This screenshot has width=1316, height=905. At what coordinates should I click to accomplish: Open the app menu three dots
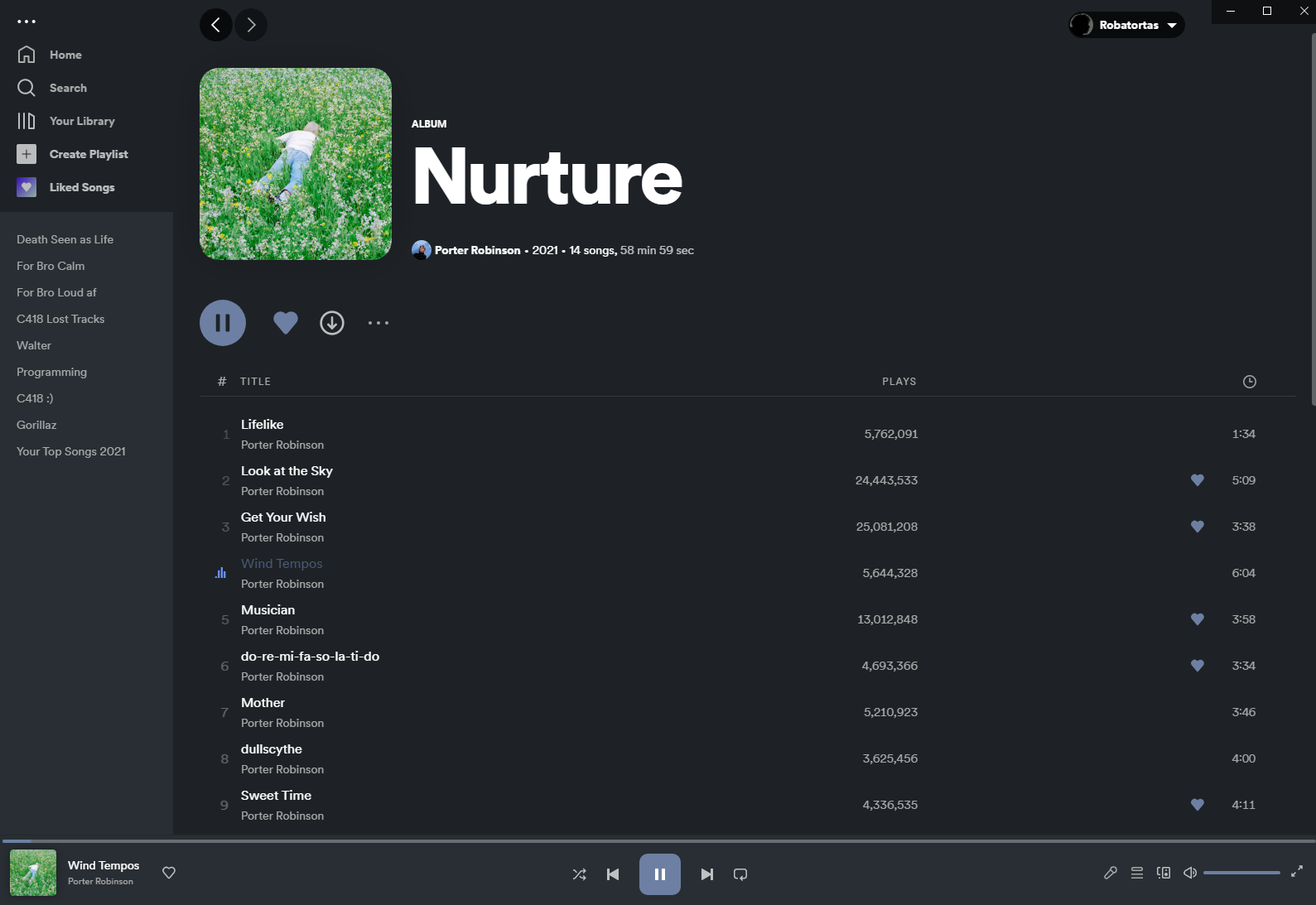point(27,22)
